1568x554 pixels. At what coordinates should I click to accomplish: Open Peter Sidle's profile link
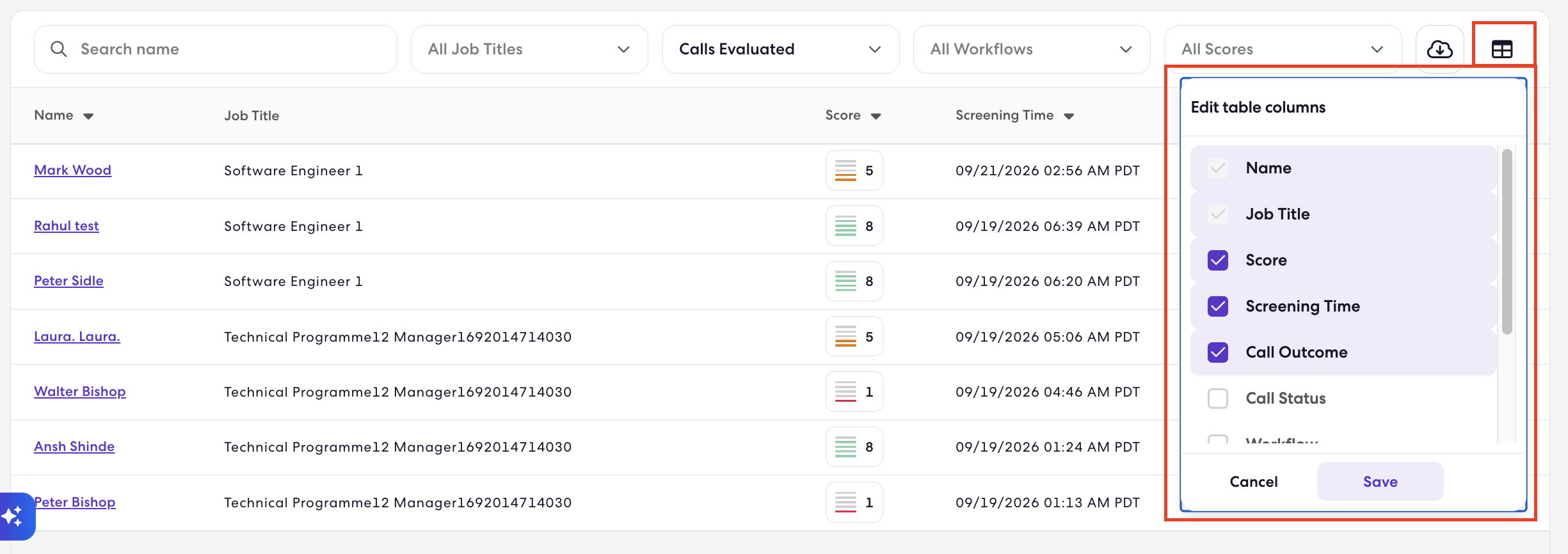pyautogui.click(x=68, y=281)
